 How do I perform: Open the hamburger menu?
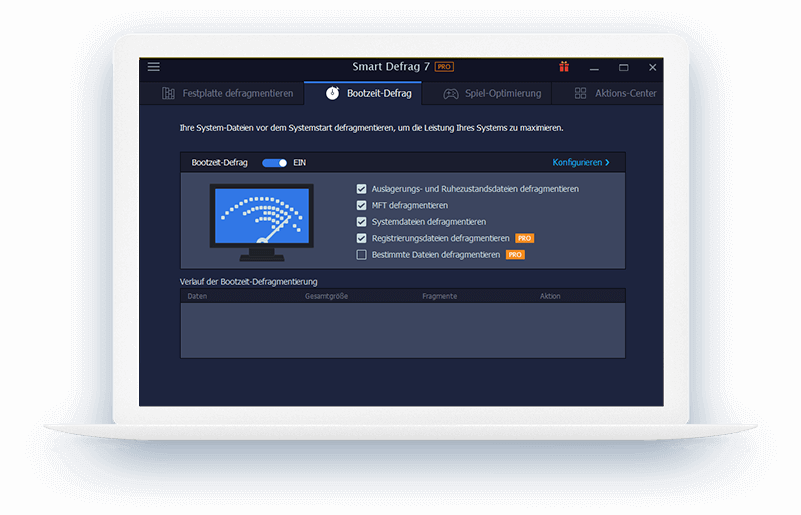coord(154,67)
